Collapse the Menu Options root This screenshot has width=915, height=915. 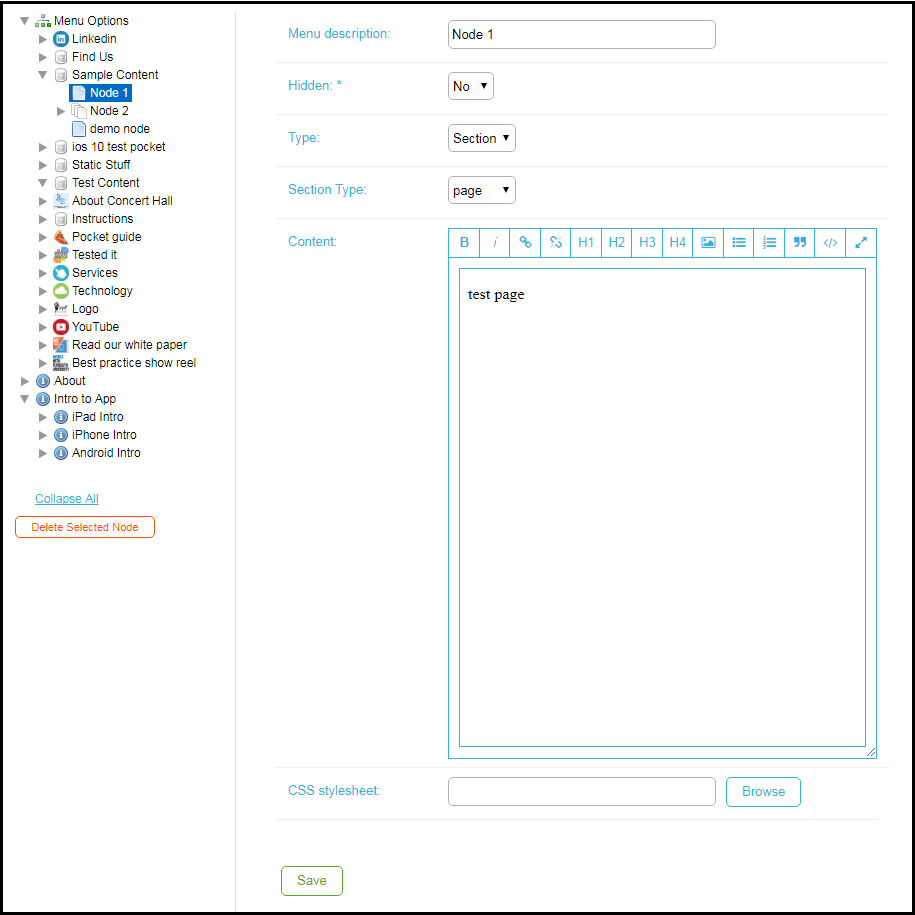click(25, 21)
